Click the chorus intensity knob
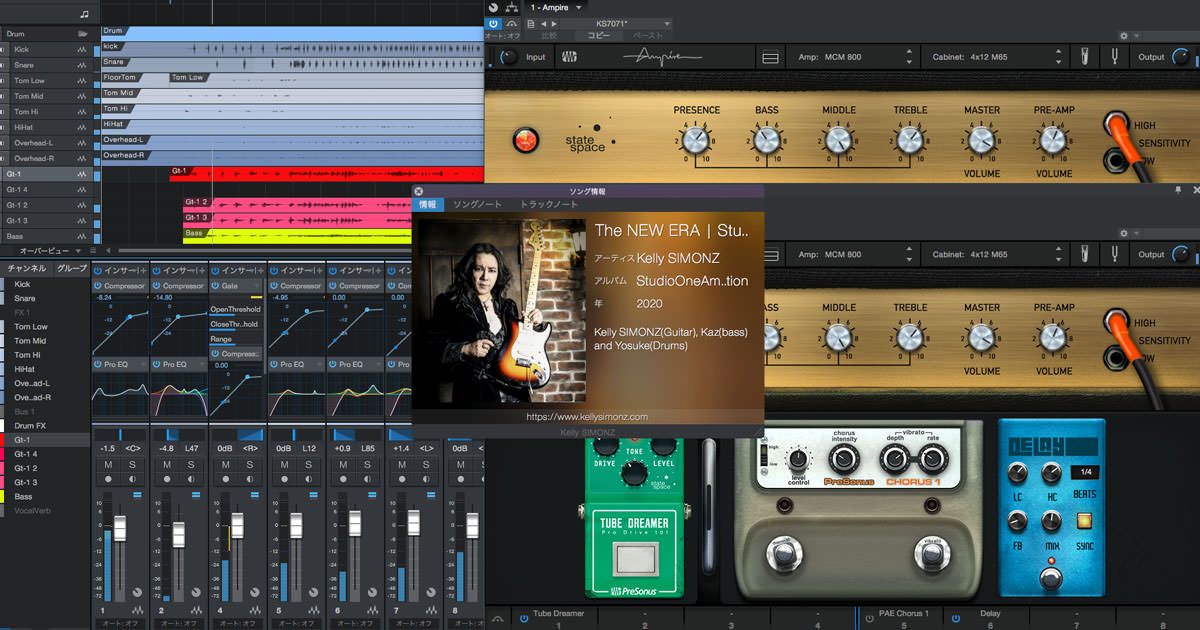This screenshot has width=1200, height=630. point(844,459)
